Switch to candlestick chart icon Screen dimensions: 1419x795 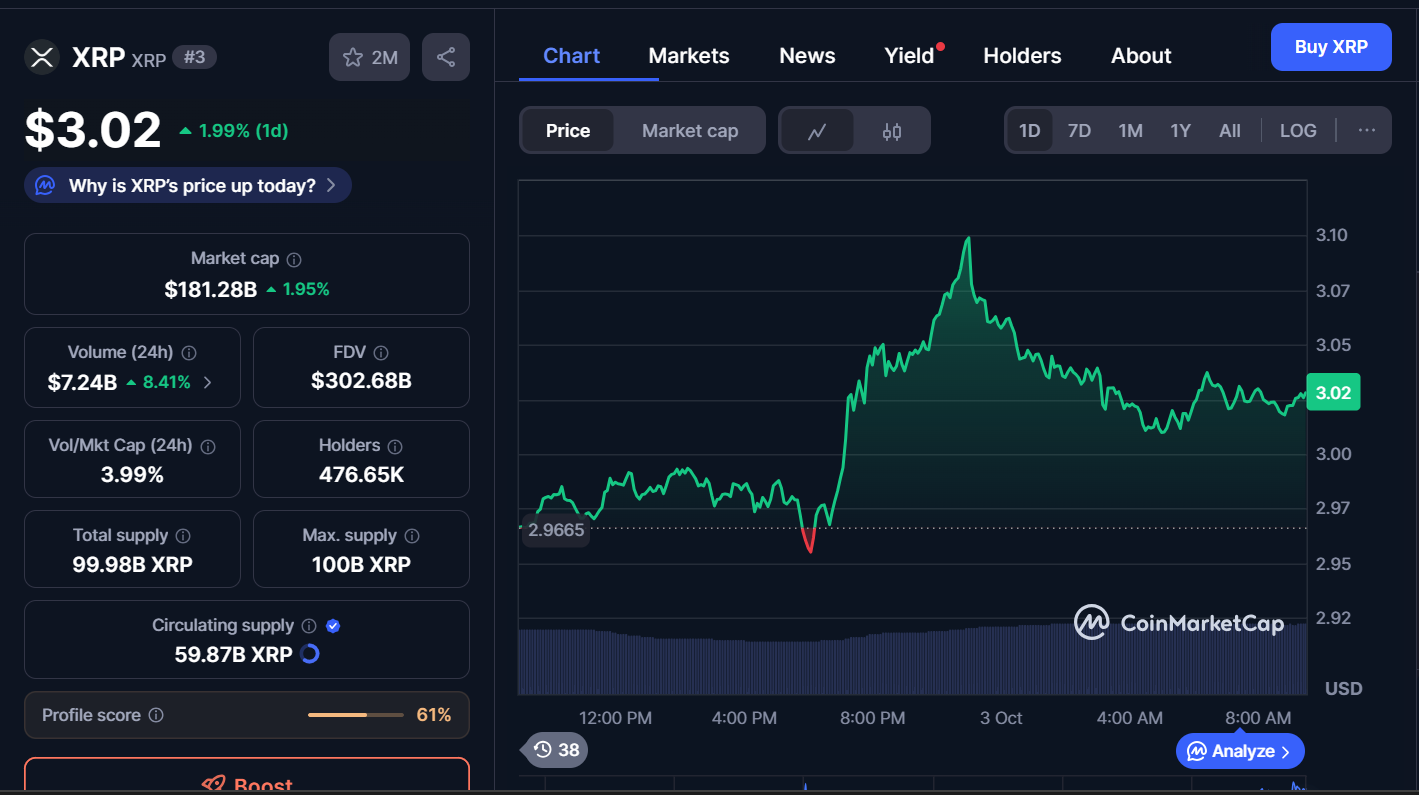[x=892, y=131]
